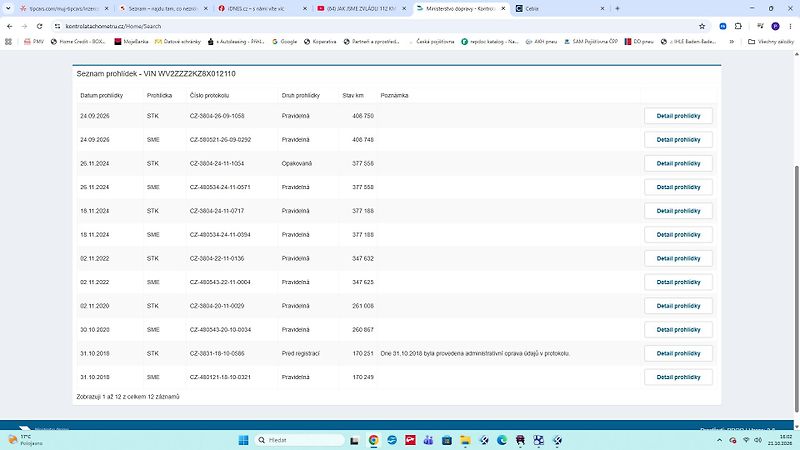Switch to Cebia tab
800x450 pixels.
click(559, 9)
